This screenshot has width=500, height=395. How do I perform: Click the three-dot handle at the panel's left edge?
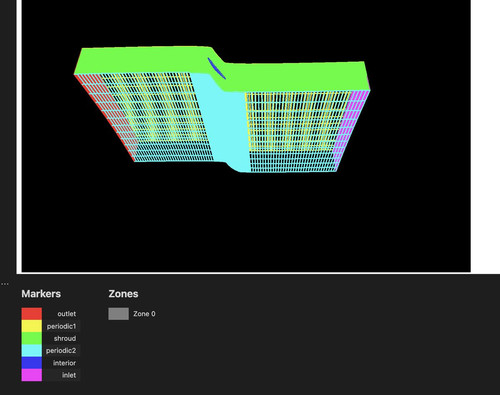(x=5, y=284)
